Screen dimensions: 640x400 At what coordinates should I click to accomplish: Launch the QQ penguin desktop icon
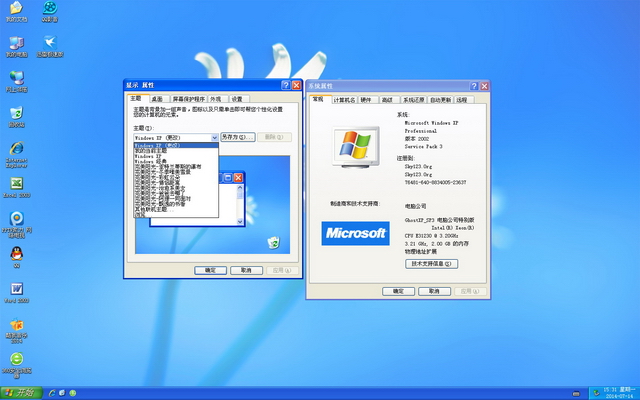click(x=16, y=257)
